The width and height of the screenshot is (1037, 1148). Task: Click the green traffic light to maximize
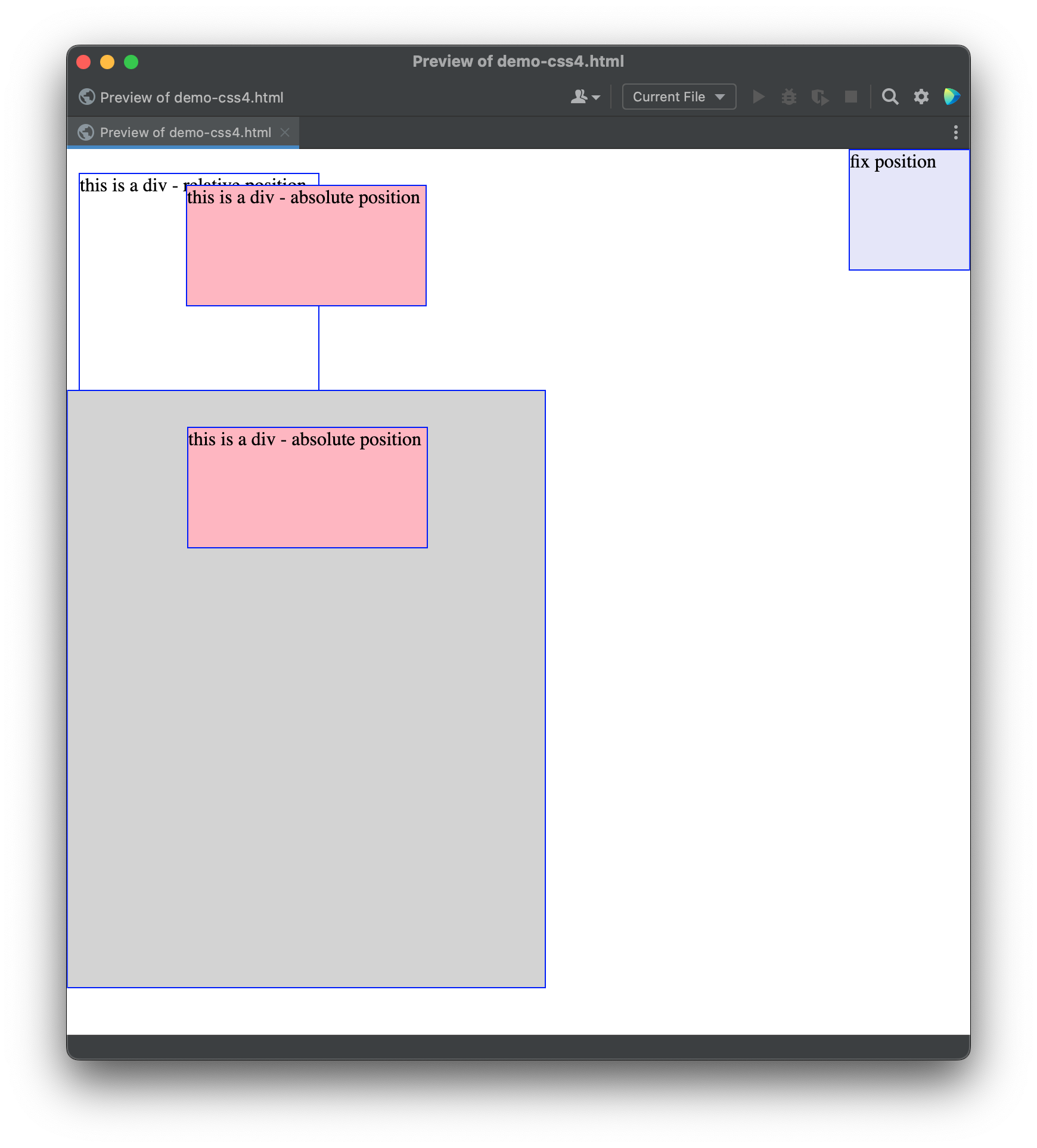(x=131, y=61)
